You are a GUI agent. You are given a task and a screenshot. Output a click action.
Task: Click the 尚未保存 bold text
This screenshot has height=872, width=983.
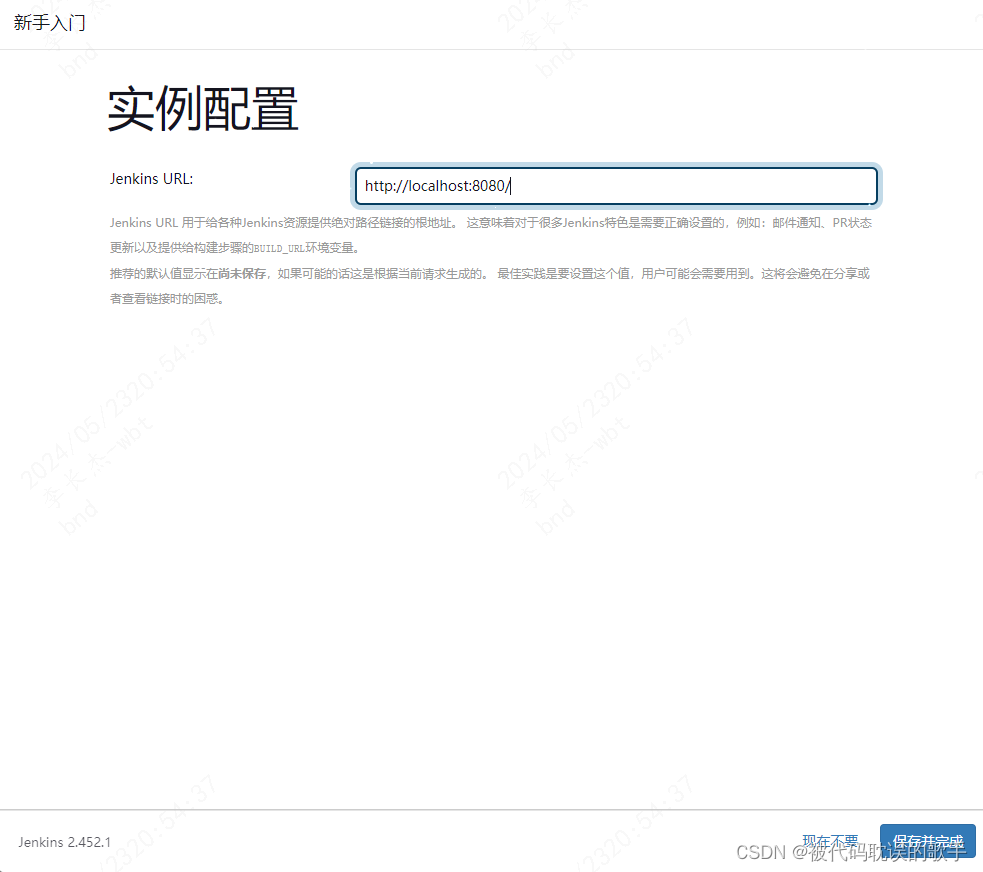coord(242,273)
